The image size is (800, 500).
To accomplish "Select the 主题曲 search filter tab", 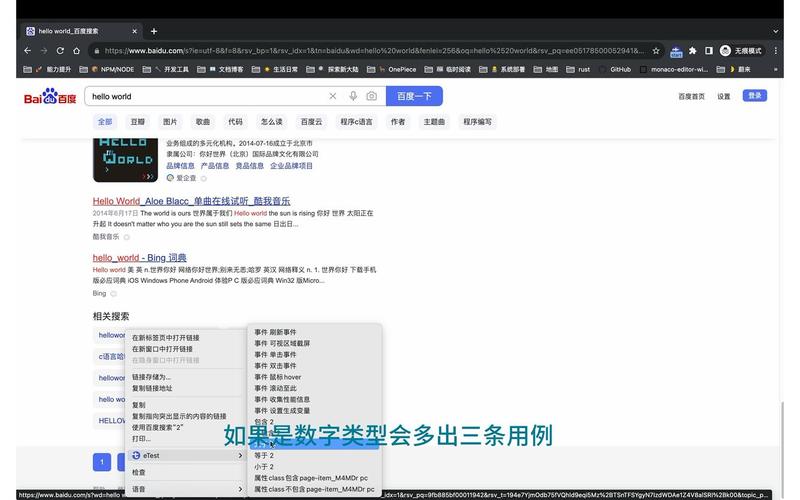I will (x=434, y=121).
